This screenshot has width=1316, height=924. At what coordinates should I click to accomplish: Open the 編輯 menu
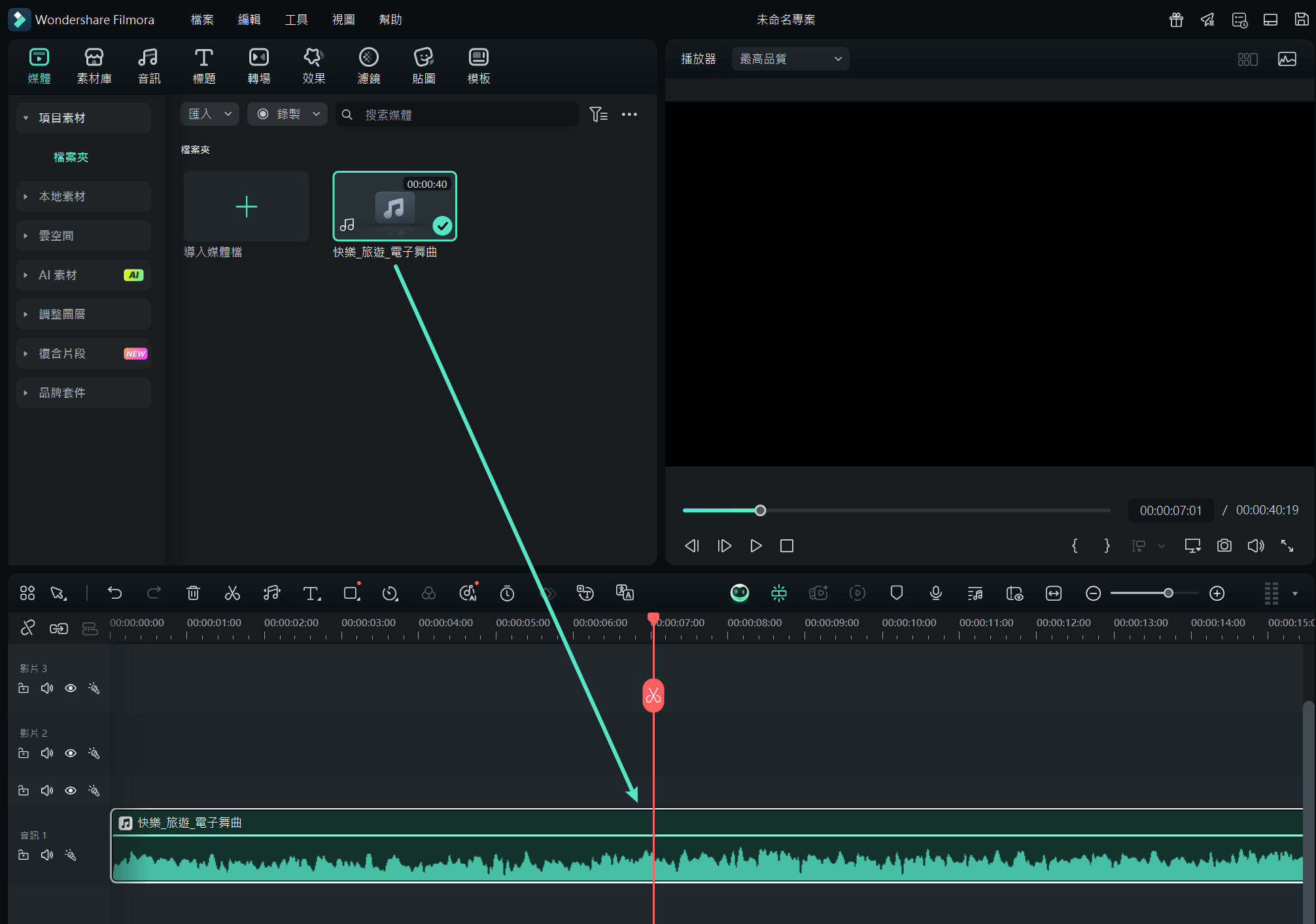pyautogui.click(x=249, y=20)
